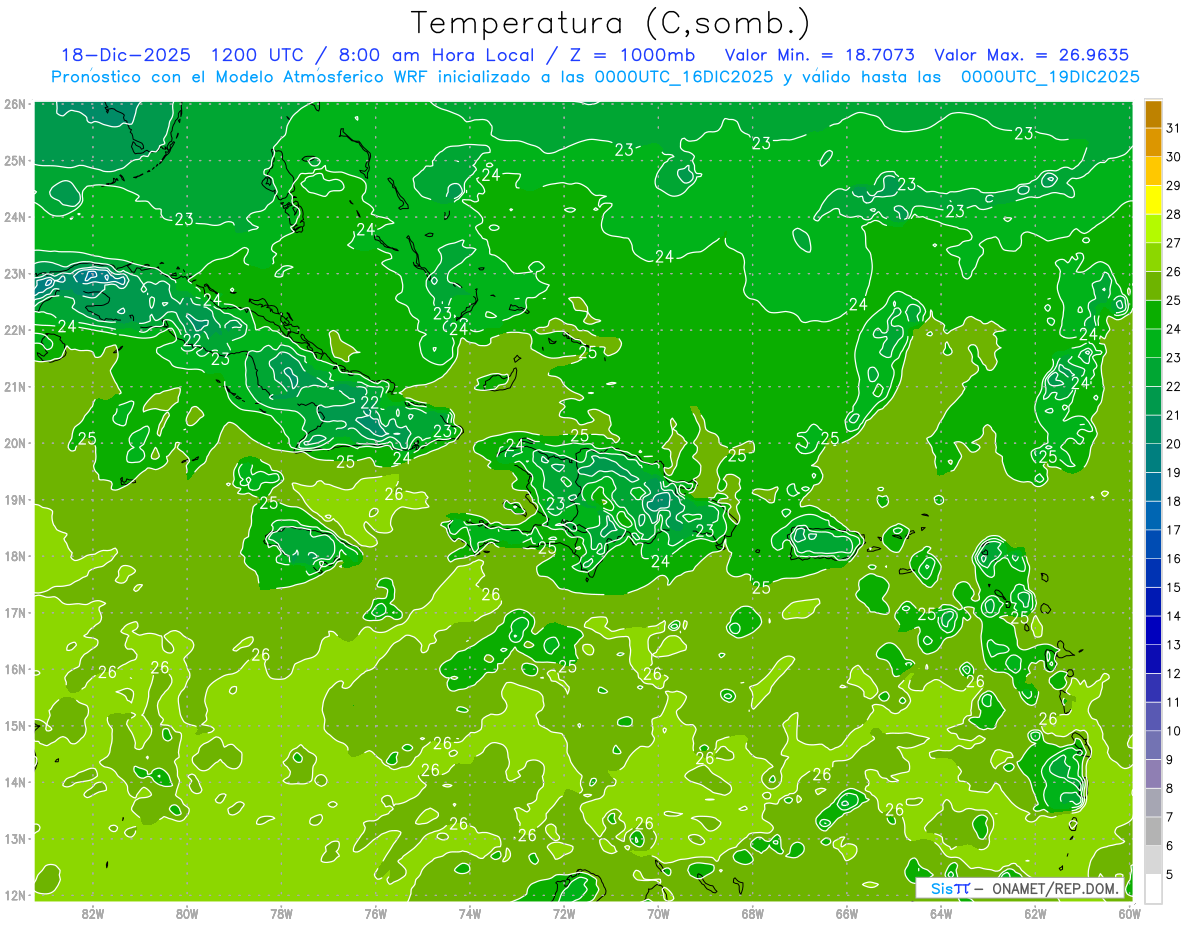Click the 13N latitude axis label

[15, 839]
